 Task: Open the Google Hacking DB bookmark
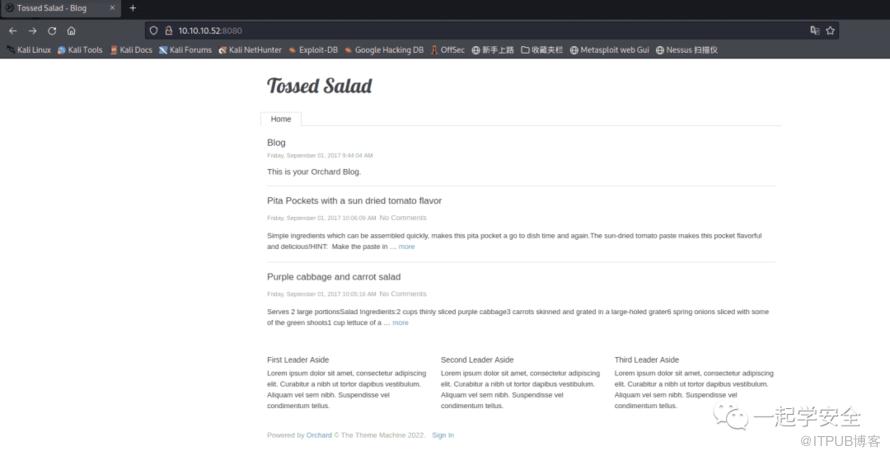click(384, 50)
